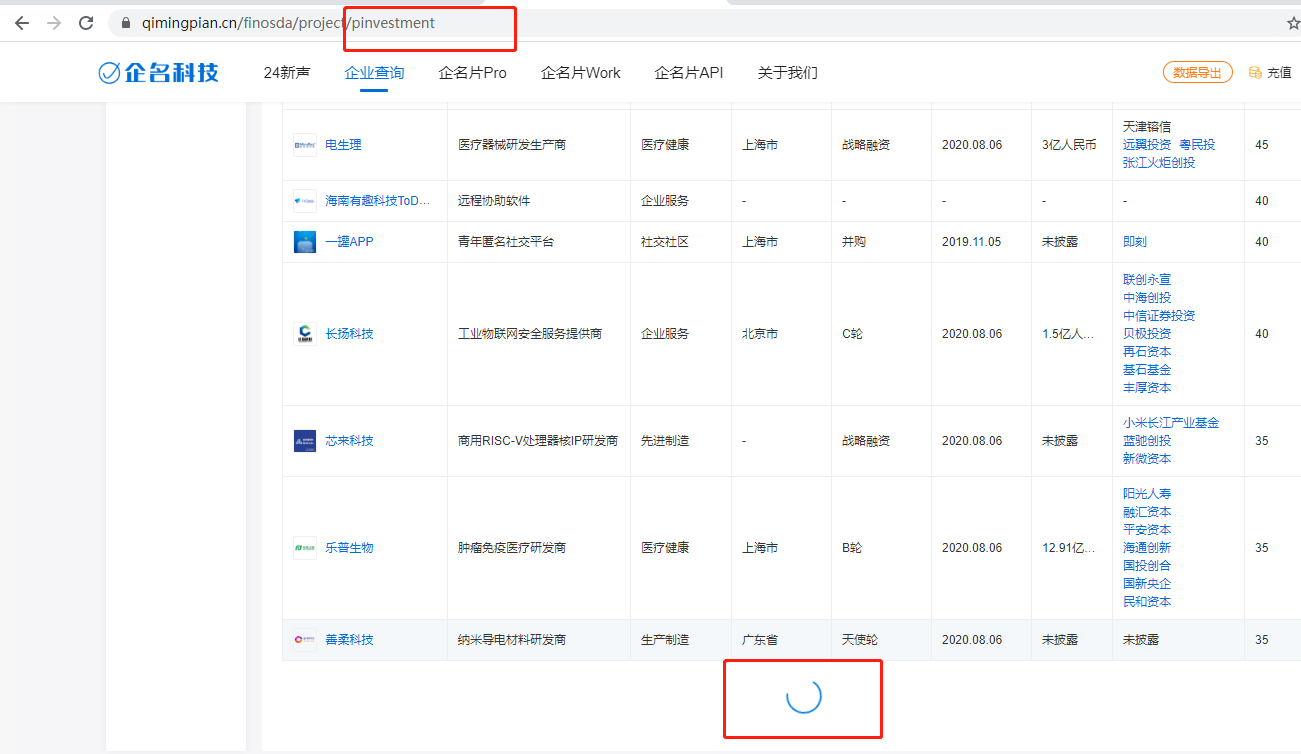
Task: Open the 长扬科技 project link
Action: click(x=349, y=334)
